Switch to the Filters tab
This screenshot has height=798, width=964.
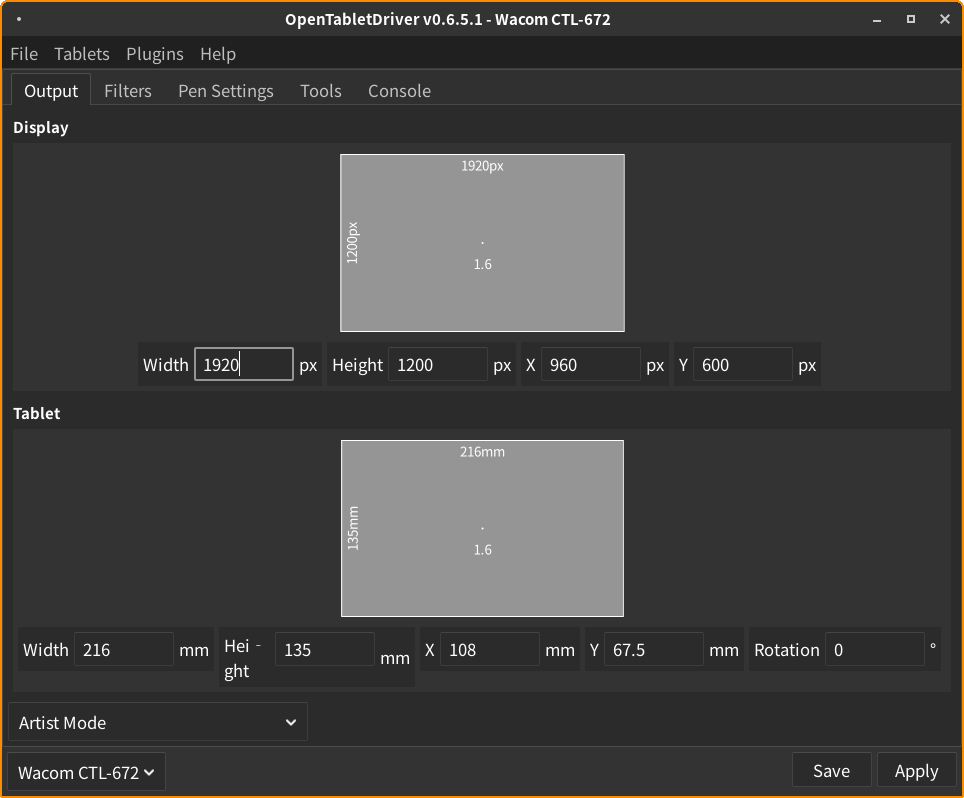[x=128, y=91]
